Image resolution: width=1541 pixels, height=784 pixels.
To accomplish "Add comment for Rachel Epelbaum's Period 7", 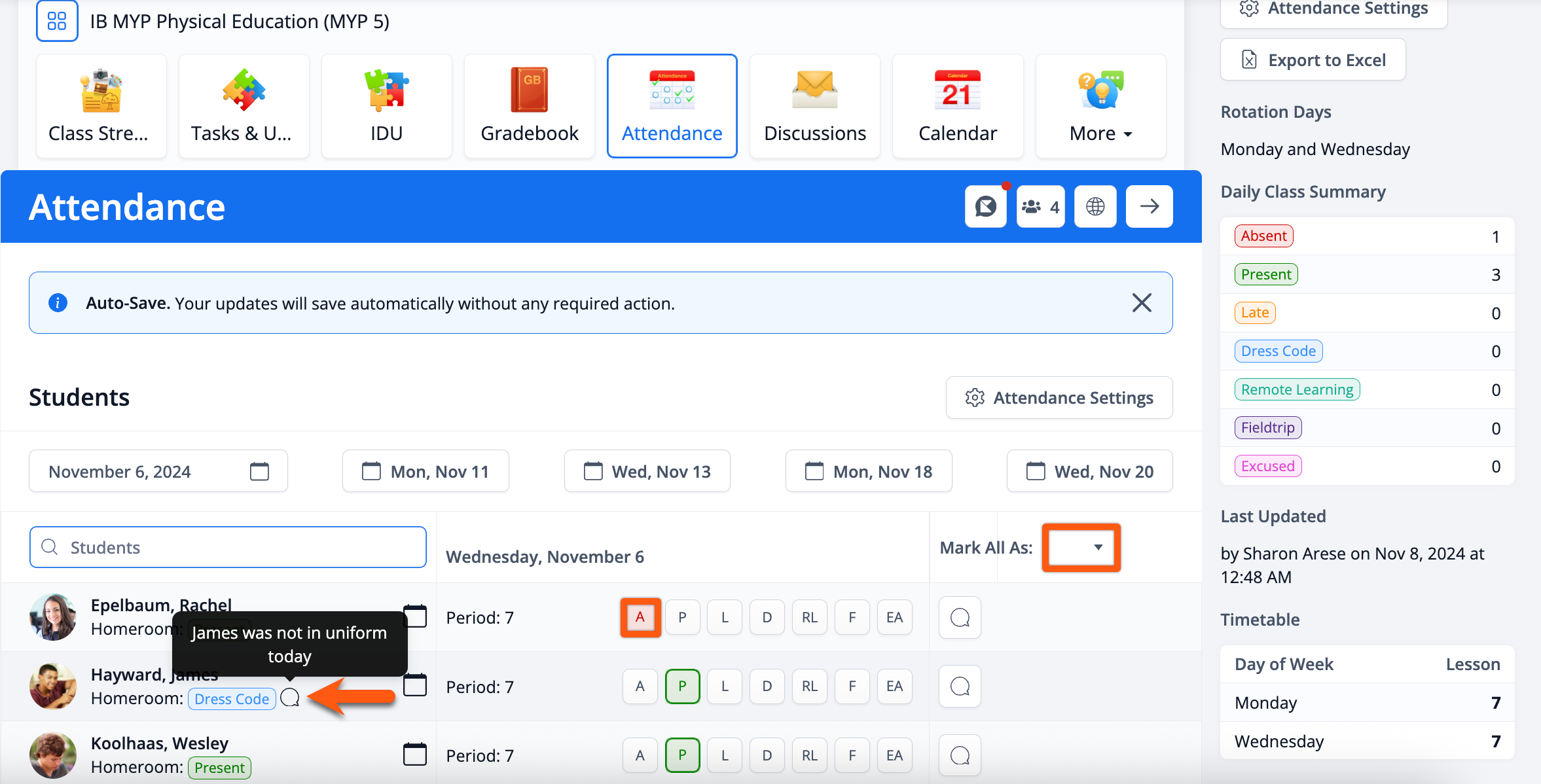I will point(960,617).
